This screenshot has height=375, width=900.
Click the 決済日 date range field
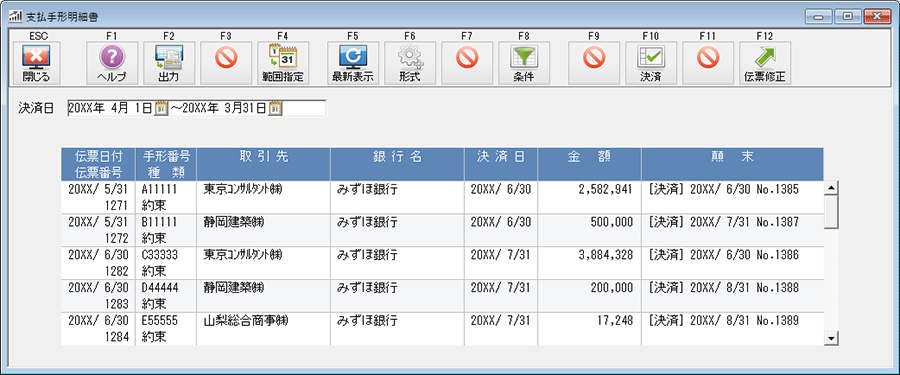(x=196, y=109)
